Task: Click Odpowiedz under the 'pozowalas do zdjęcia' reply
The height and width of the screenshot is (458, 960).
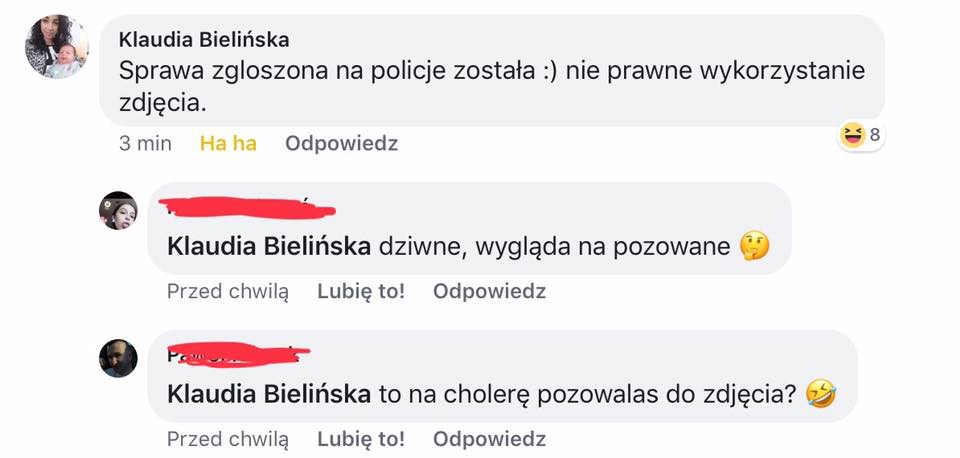Action: pyautogui.click(x=489, y=439)
